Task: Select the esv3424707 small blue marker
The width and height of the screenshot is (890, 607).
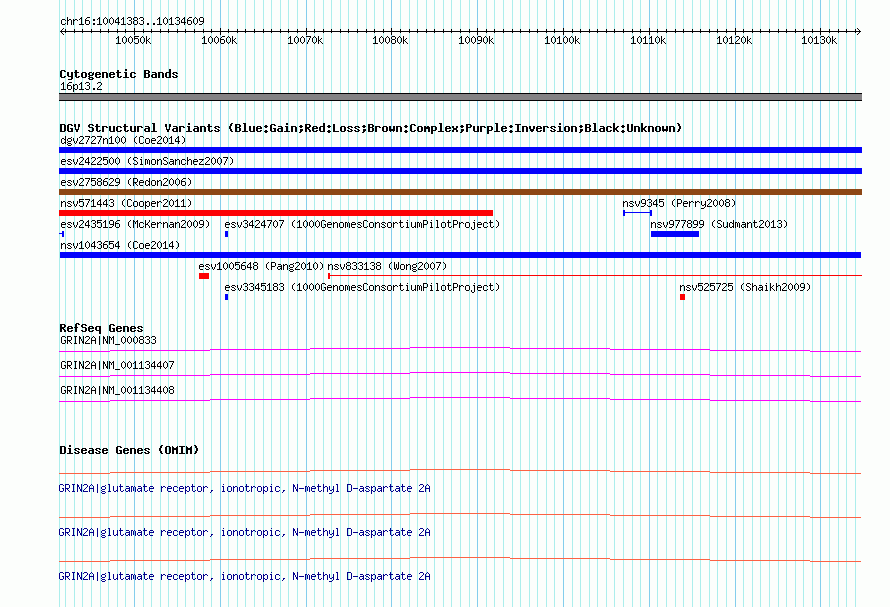Action: click(226, 234)
